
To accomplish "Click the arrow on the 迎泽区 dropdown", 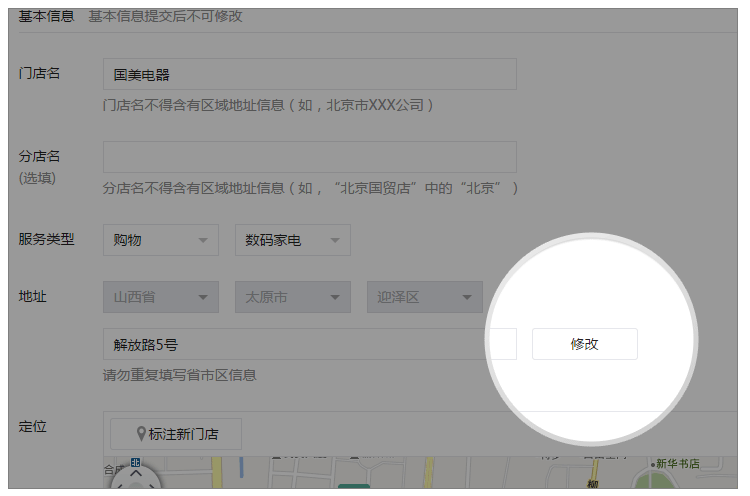I will [x=466, y=297].
